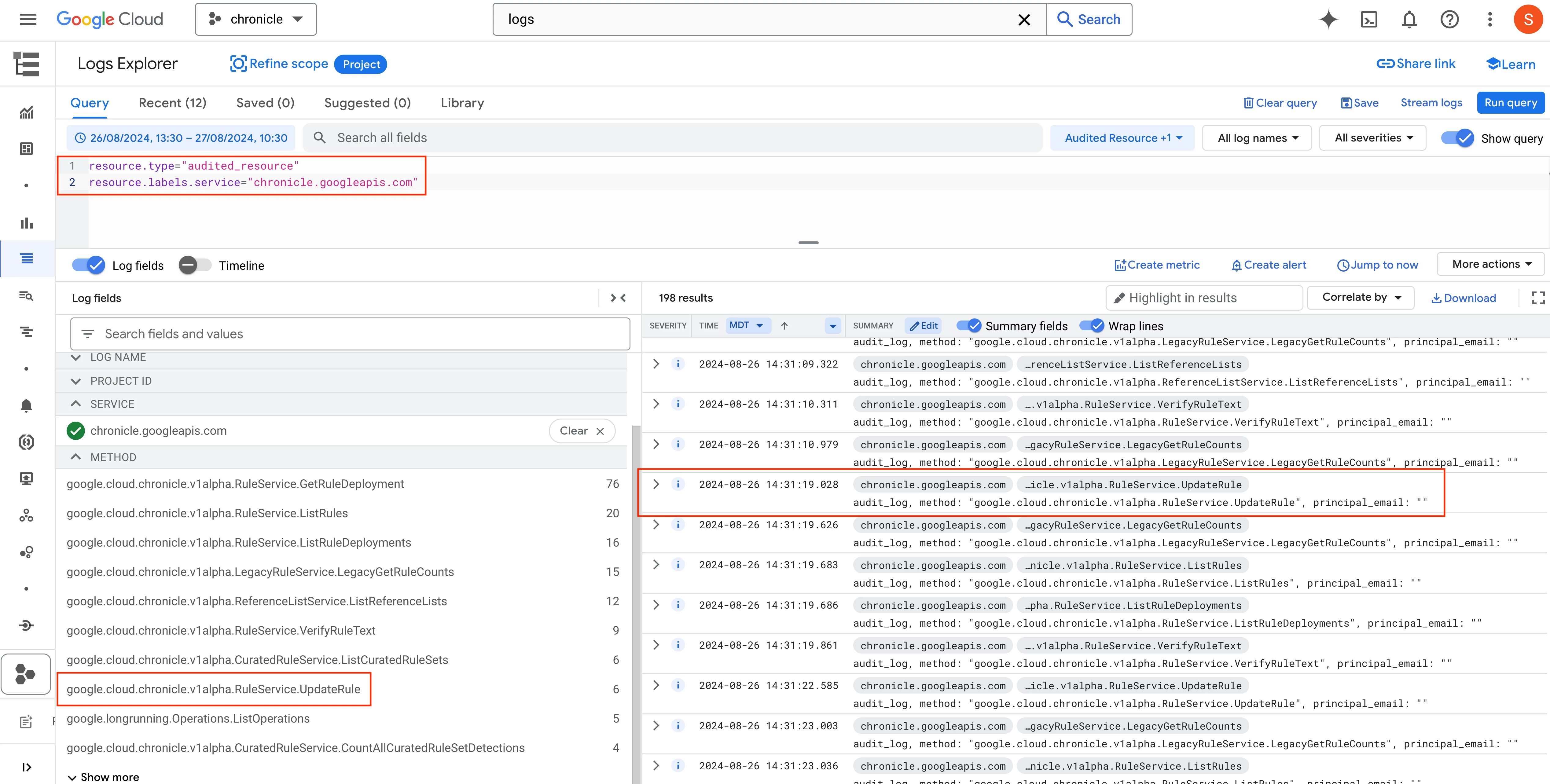Image resolution: width=1550 pixels, height=784 pixels.
Task: Open the dashboards grid icon in sidebar
Action: [27, 148]
